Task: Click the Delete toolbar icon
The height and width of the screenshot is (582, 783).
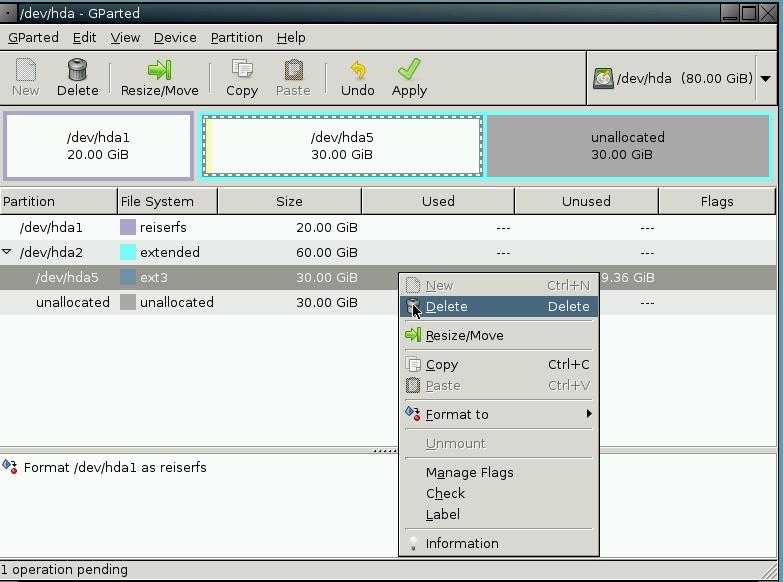Action: point(77,70)
